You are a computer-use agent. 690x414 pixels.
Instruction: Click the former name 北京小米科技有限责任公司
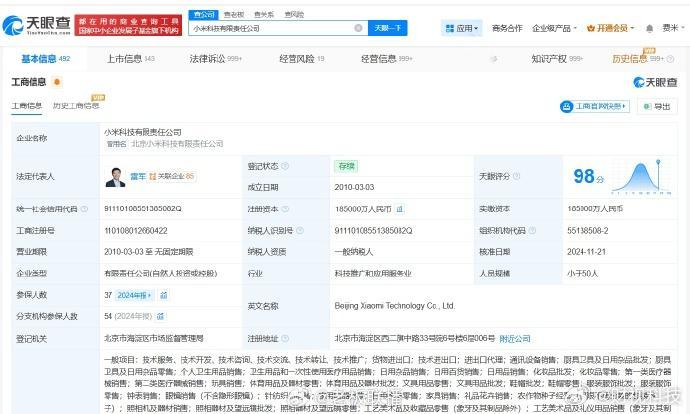(x=177, y=144)
